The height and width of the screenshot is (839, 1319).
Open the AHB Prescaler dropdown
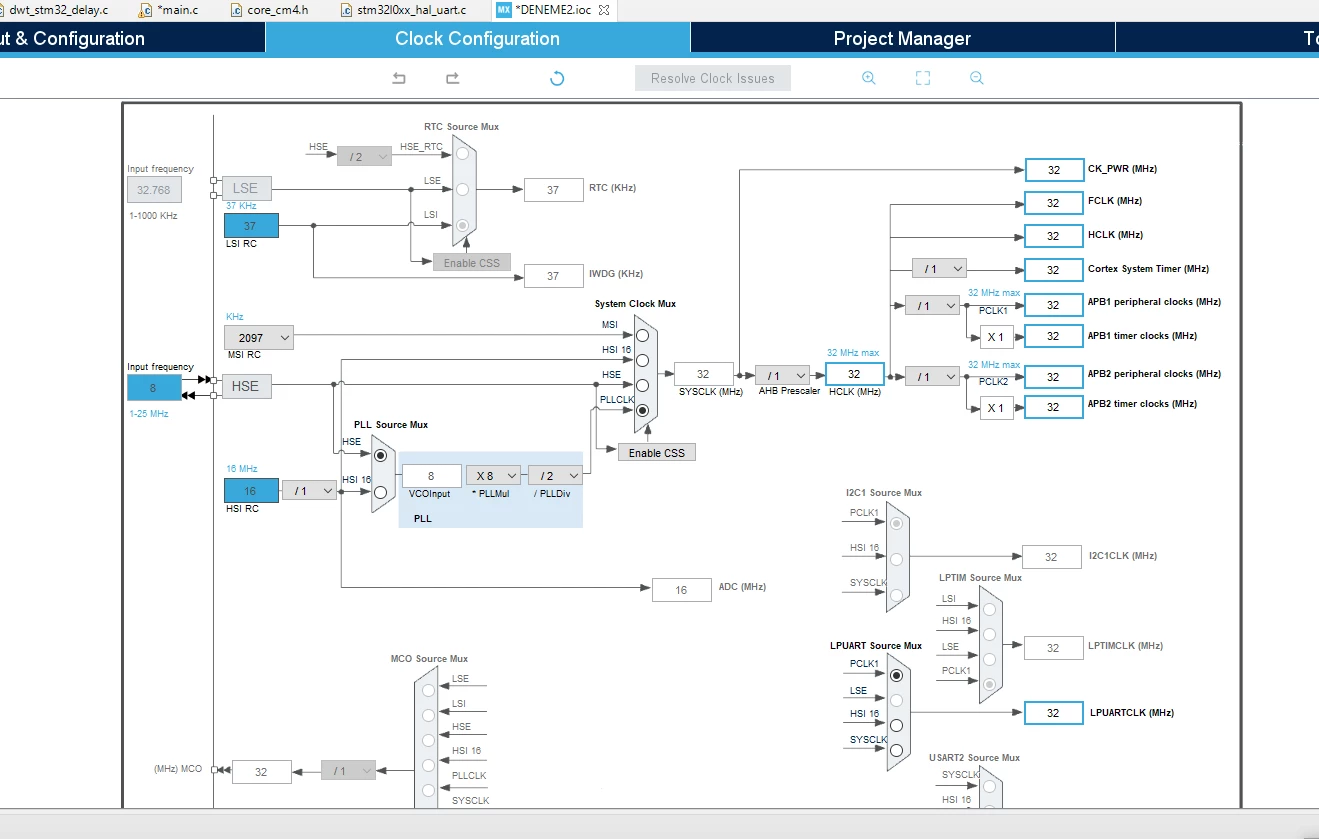click(782, 375)
